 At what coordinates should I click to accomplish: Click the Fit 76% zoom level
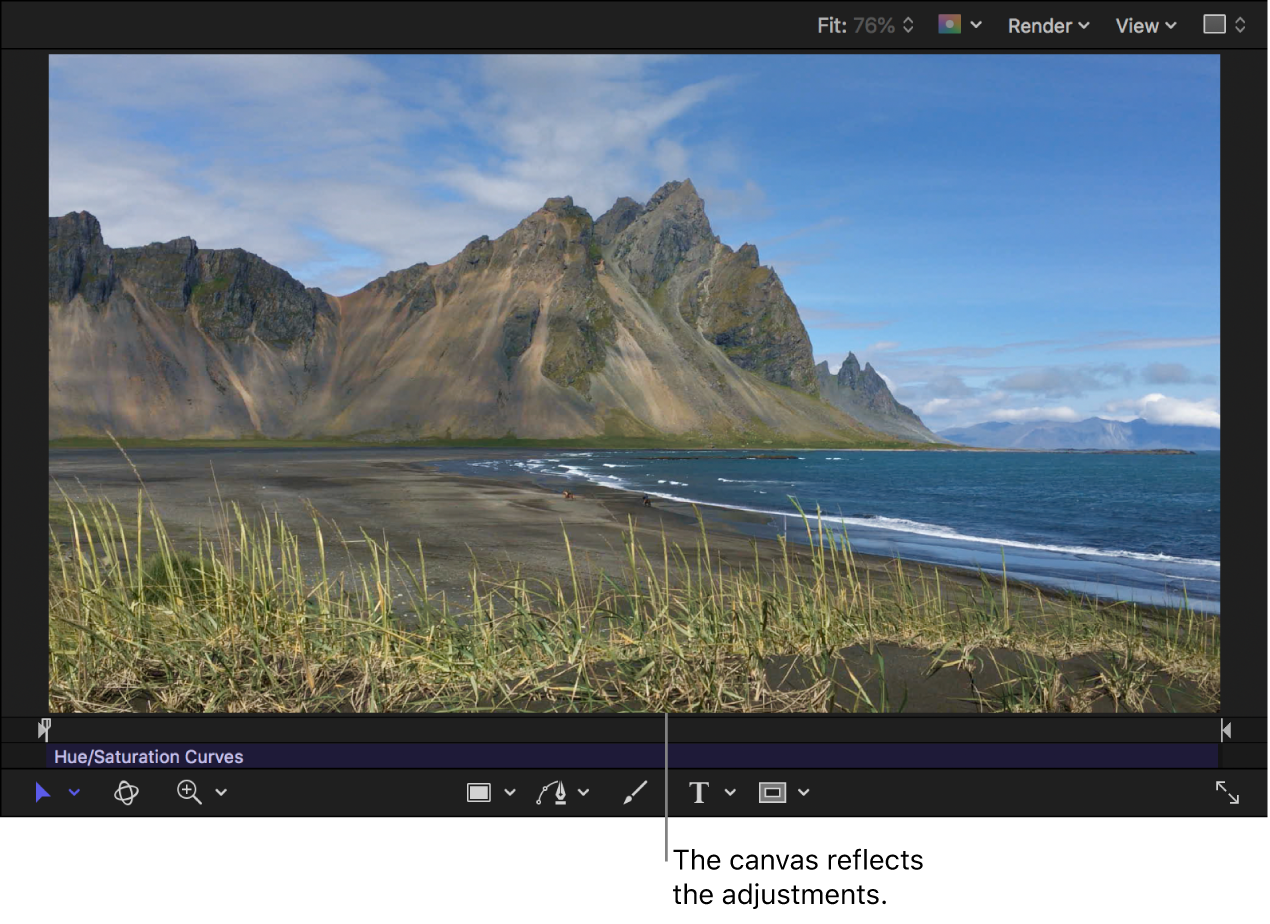click(865, 26)
